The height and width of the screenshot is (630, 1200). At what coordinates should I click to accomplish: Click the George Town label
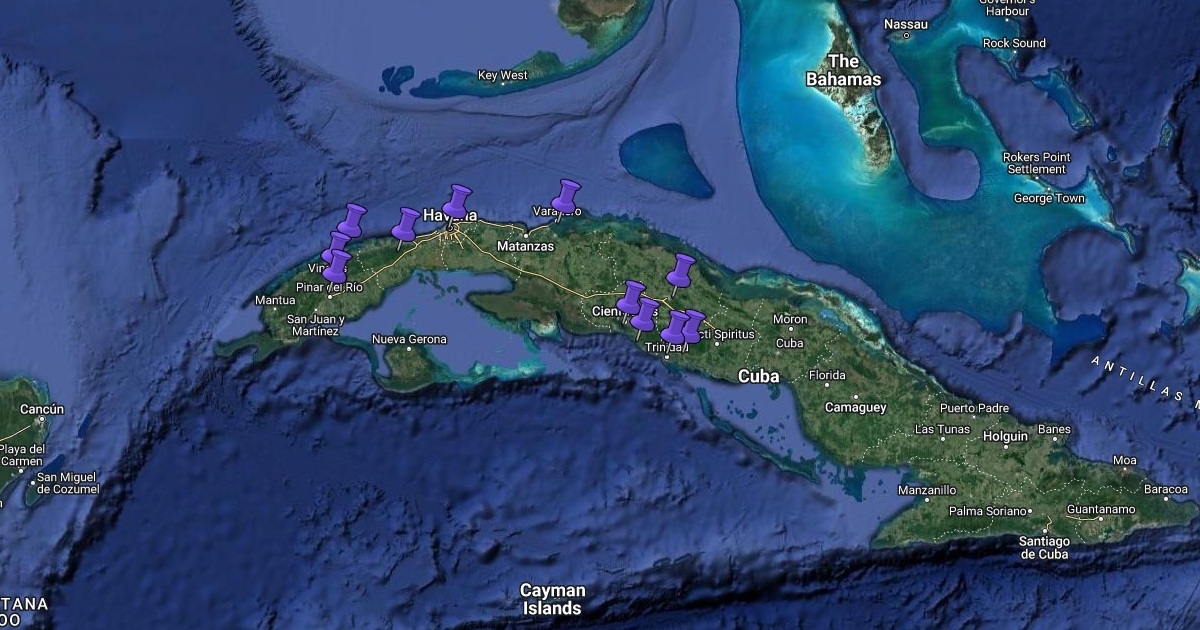click(1049, 199)
